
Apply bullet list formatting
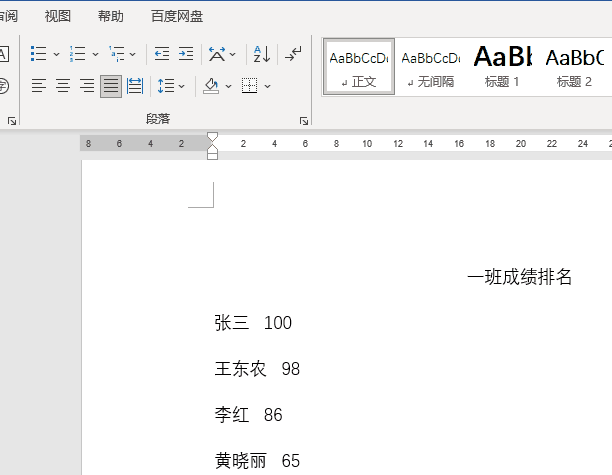click(x=39, y=54)
